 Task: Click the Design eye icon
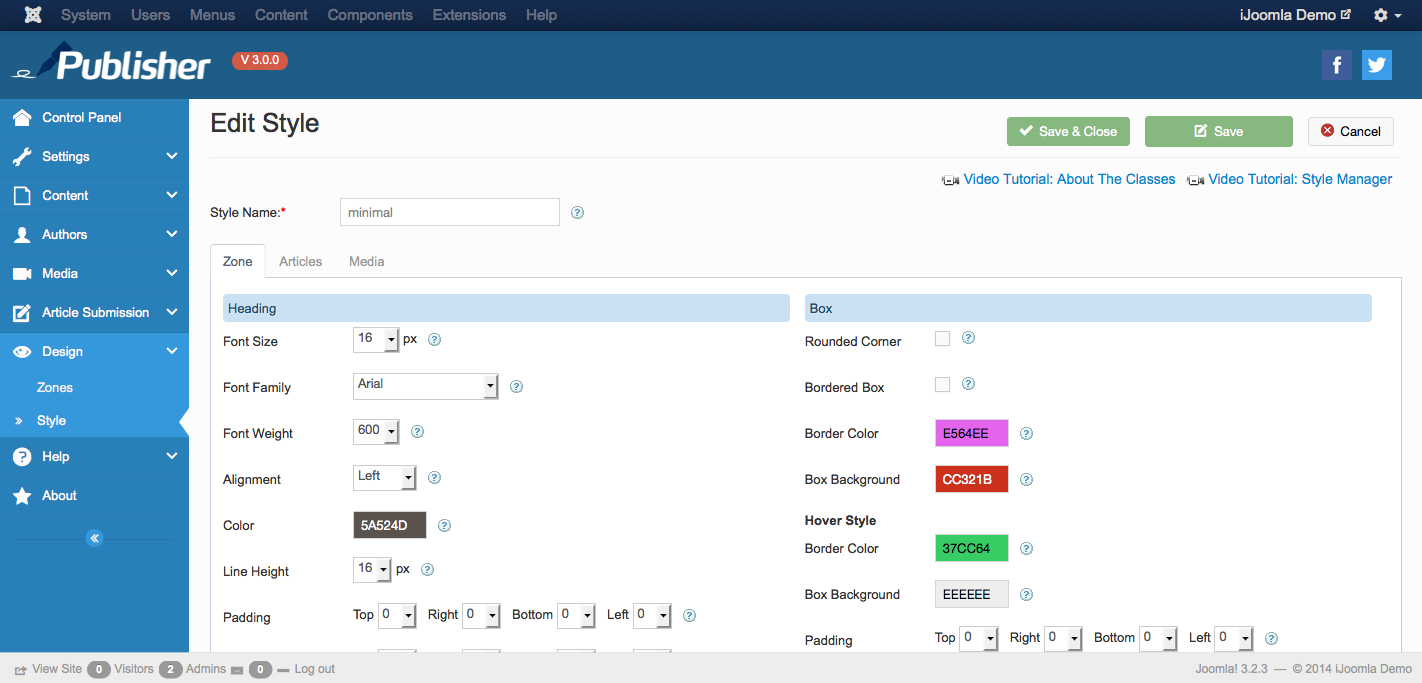22,351
